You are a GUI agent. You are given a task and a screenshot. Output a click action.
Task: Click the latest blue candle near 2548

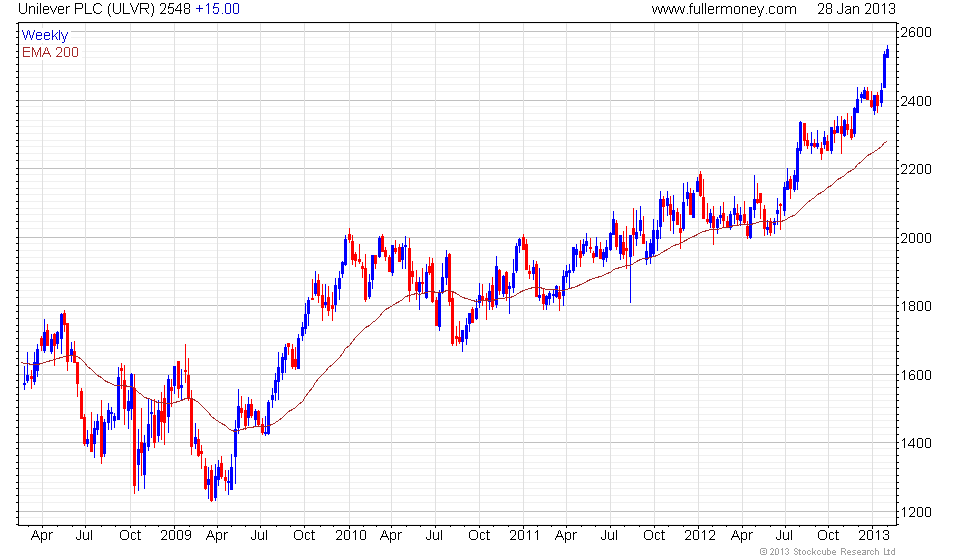coord(888,51)
